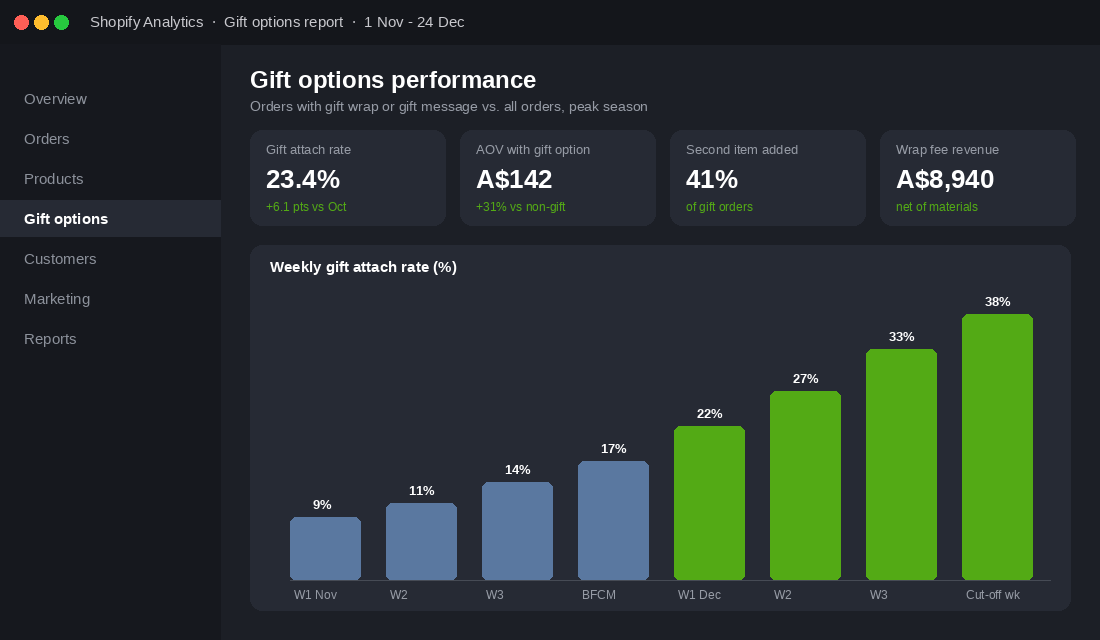Image resolution: width=1100 pixels, height=640 pixels.
Task: Select the December W2 27% bar
Action: (x=805, y=486)
